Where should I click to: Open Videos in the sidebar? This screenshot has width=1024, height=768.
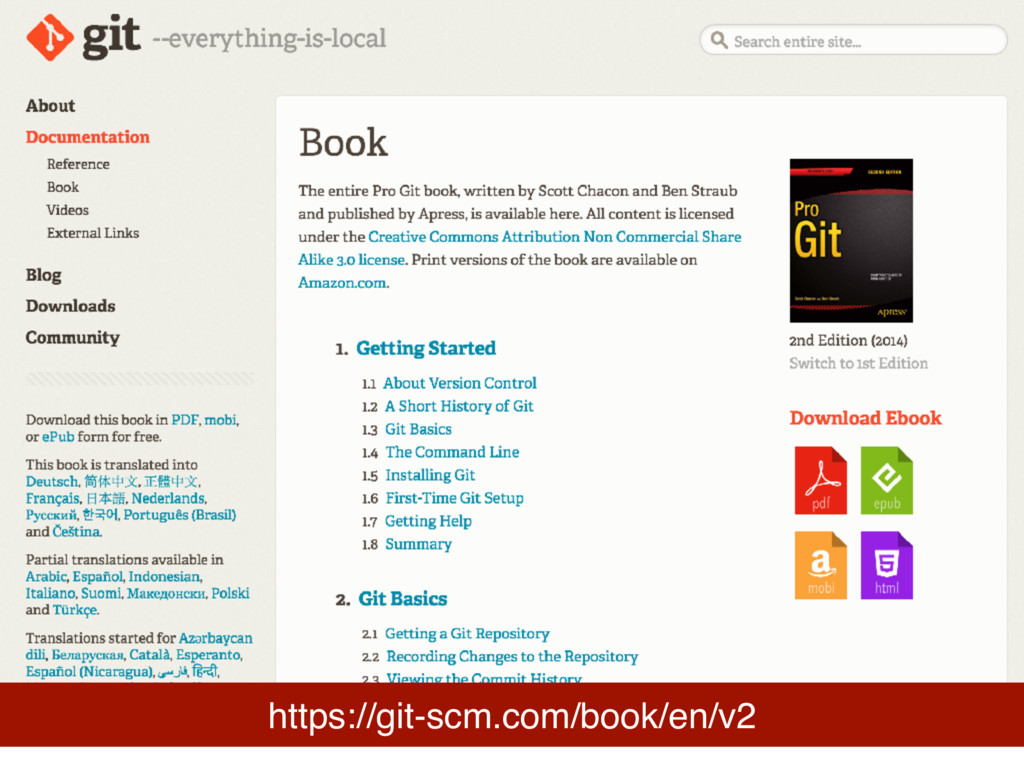pyautogui.click(x=67, y=210)
